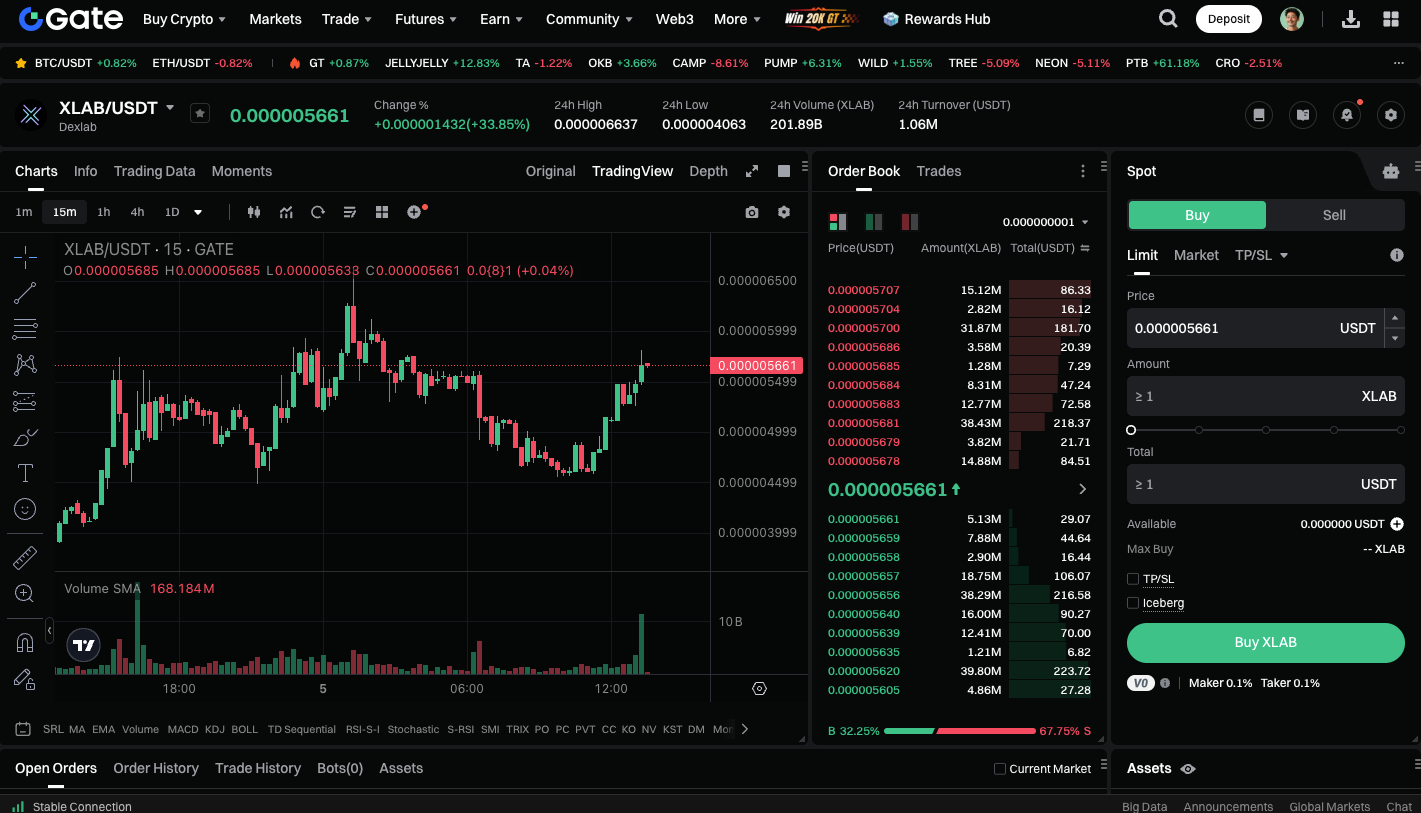Viewport: 1421px width, 813px height.
Task: Open the emoji icons tool
Action: (x=25, y=509)
